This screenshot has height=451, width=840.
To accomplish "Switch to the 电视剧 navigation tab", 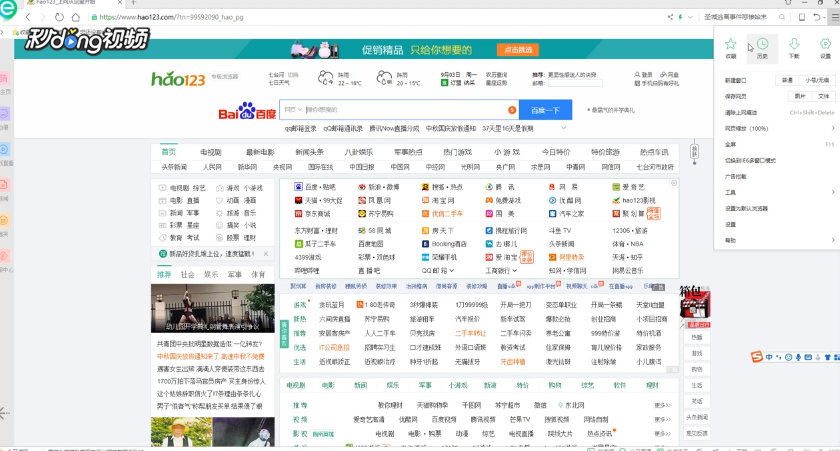I will 211,152.
